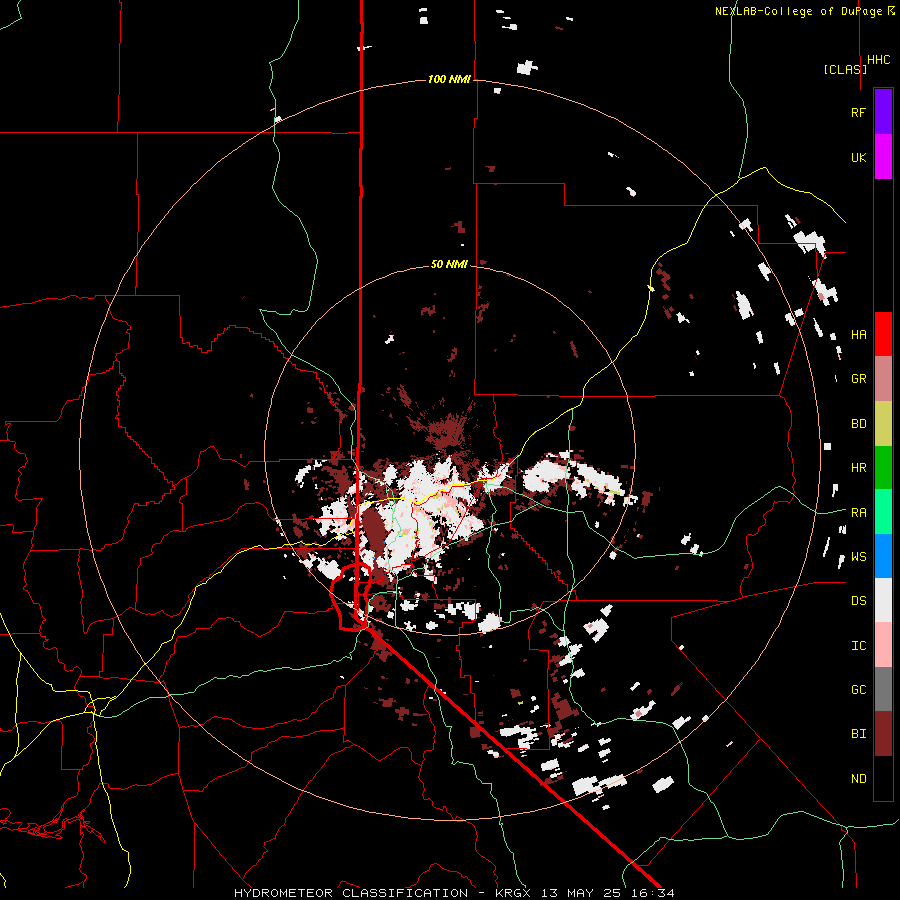Click the red HA legend color swatch
This screenshot has width=900, height=900.
(x=883, y=334)
